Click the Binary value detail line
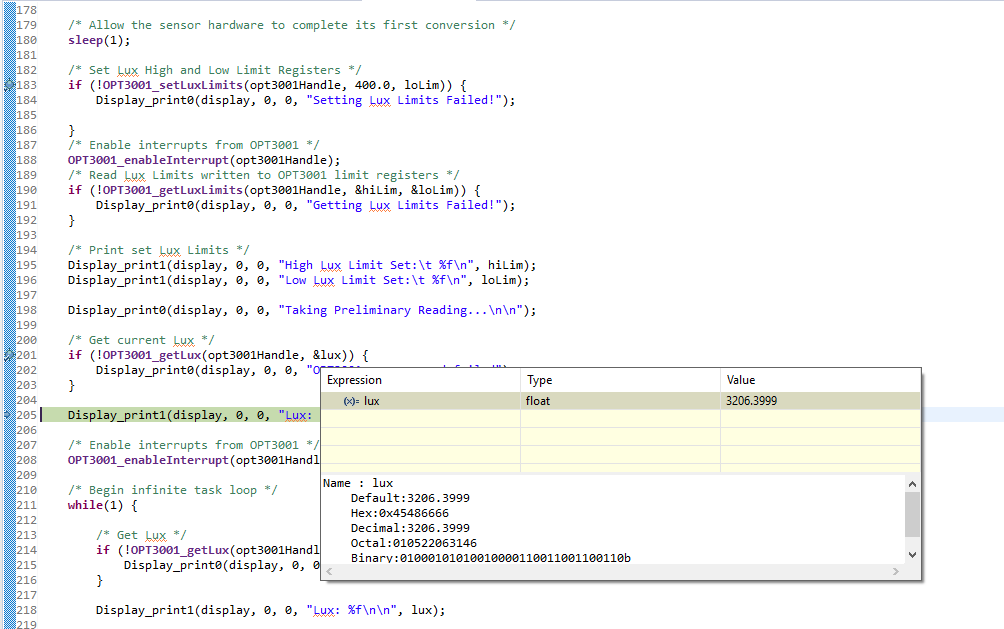 [x=490, y=558]
